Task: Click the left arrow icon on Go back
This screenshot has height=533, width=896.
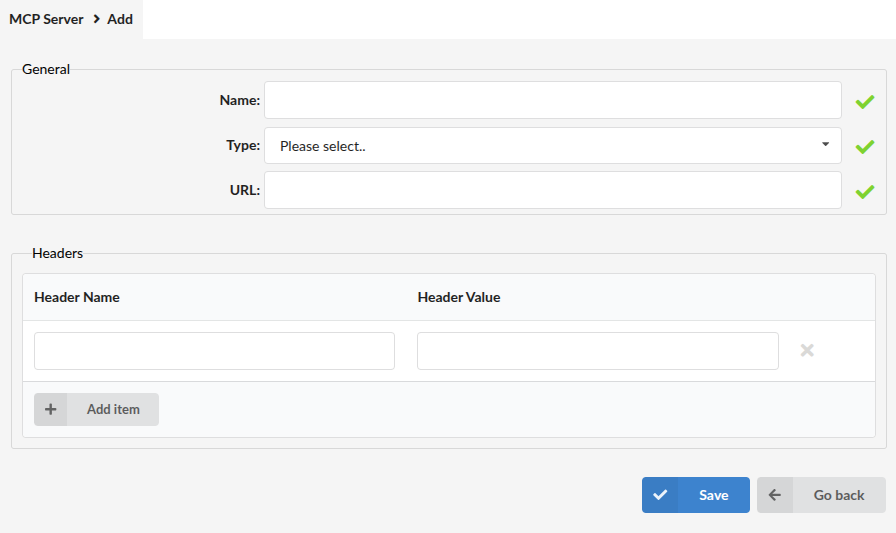Action: point(775,495)
